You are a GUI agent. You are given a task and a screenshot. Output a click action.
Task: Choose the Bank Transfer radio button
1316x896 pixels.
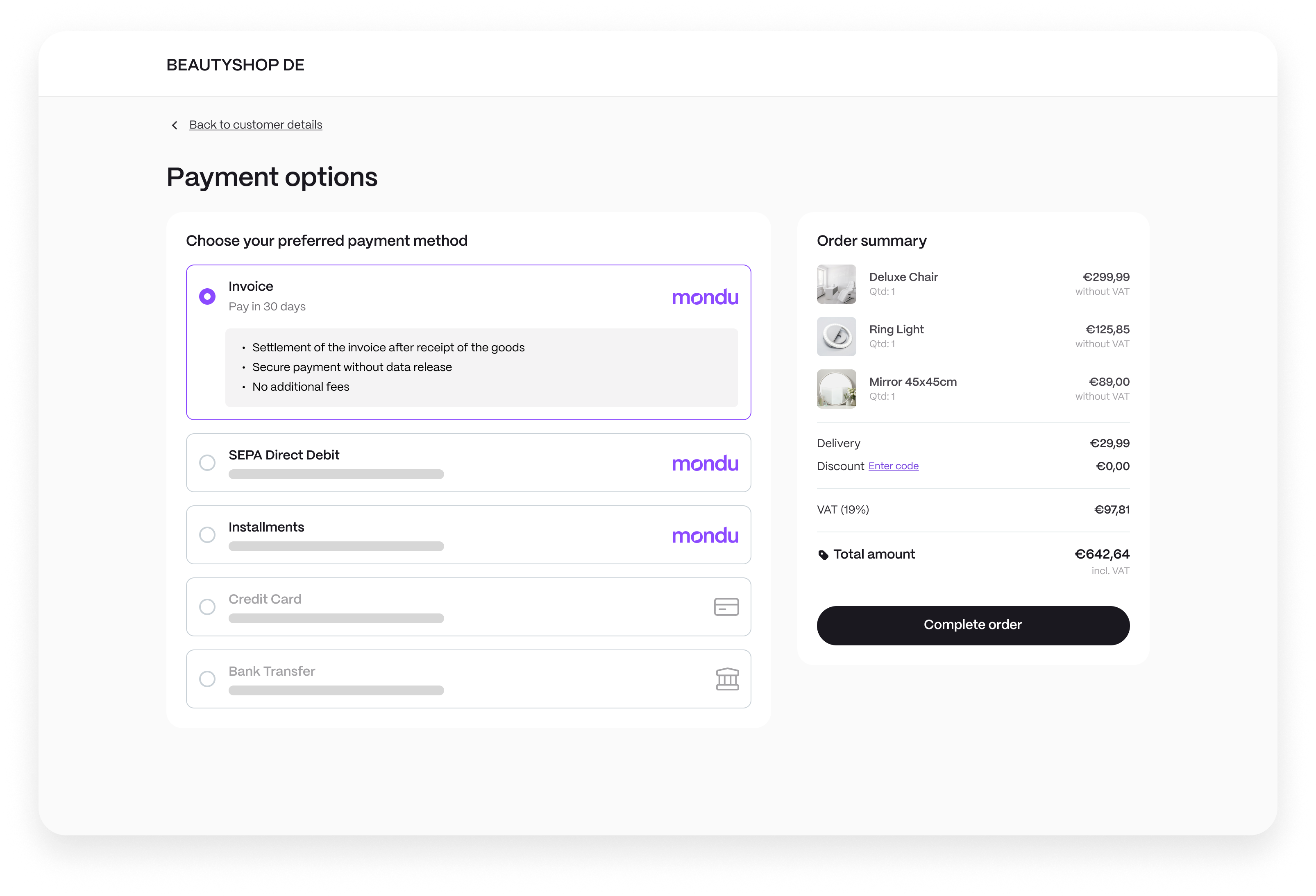[207, 679]
